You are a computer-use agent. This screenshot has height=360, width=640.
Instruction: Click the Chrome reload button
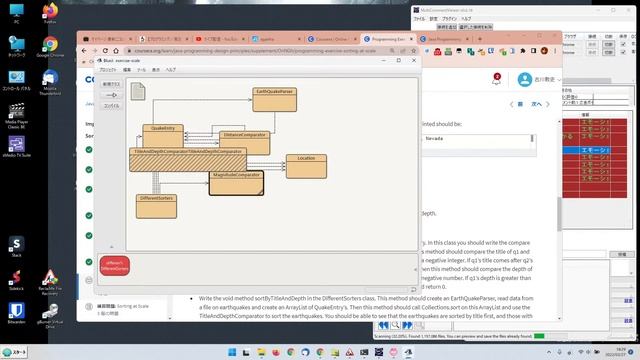105,51
